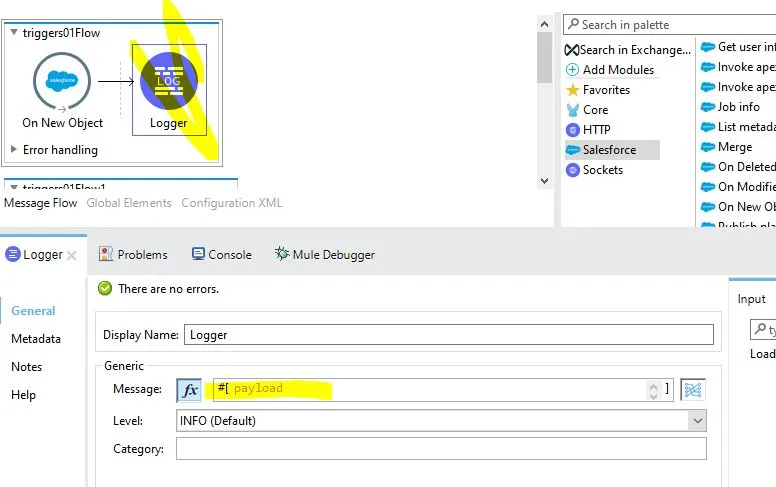Click the Input panel search box
This screenshot has height=487, width=776.
click(x=763, y=329)
